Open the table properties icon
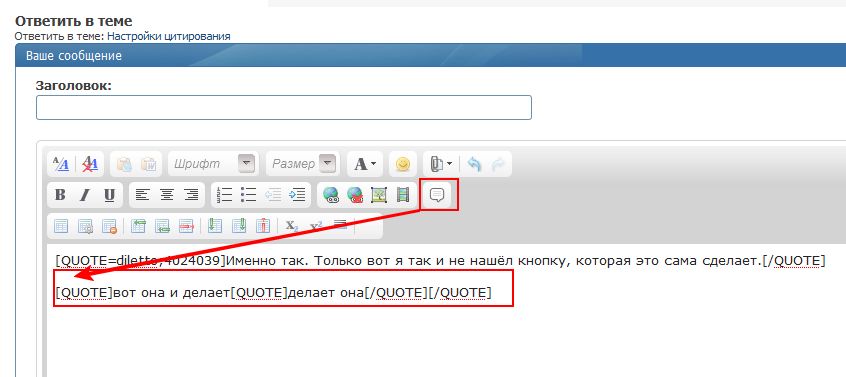The image size is (846, 377). coord(85,227)
